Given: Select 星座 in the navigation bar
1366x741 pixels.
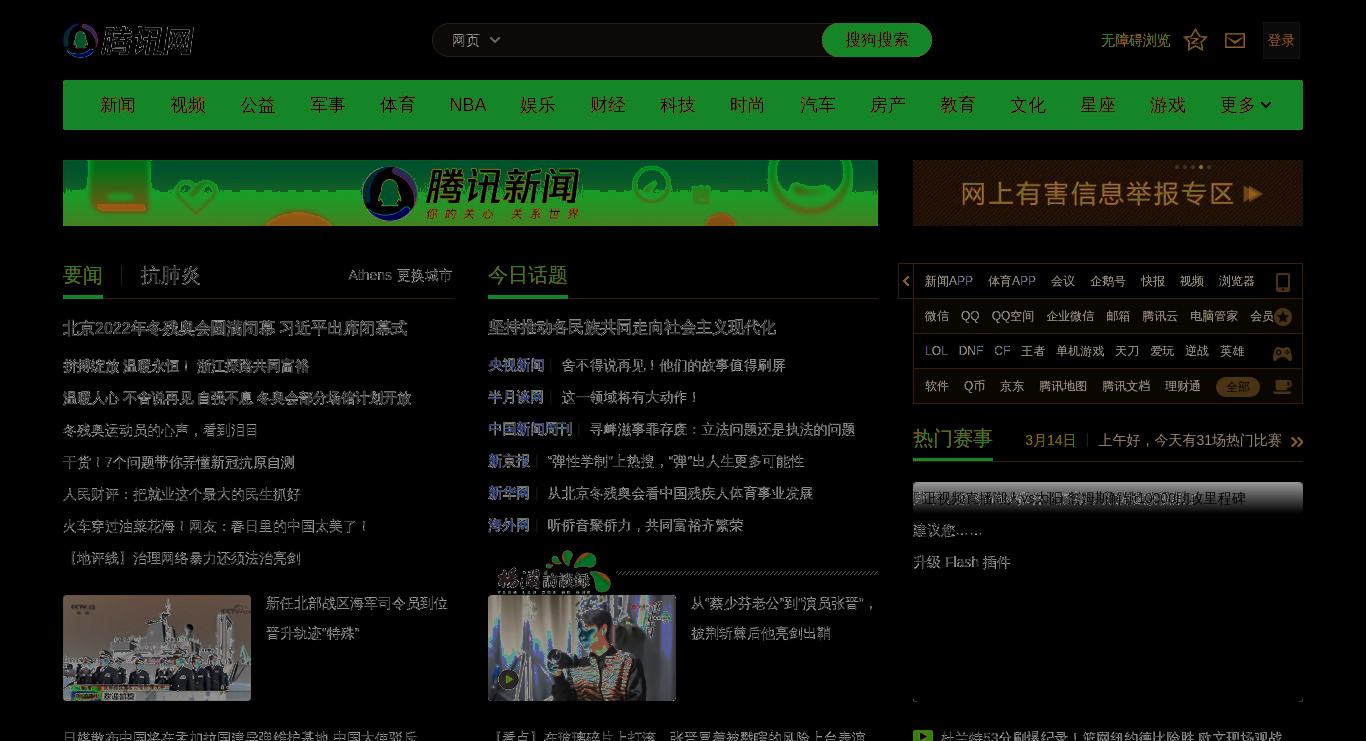Looking at the screenshot, I should 1098,105.
